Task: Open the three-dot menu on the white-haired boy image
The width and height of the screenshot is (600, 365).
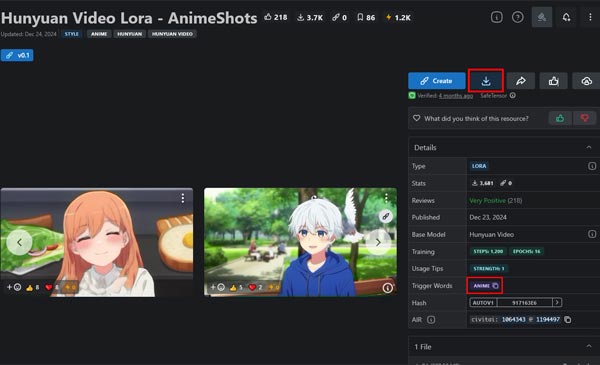Action: click(x=386, y=198)
